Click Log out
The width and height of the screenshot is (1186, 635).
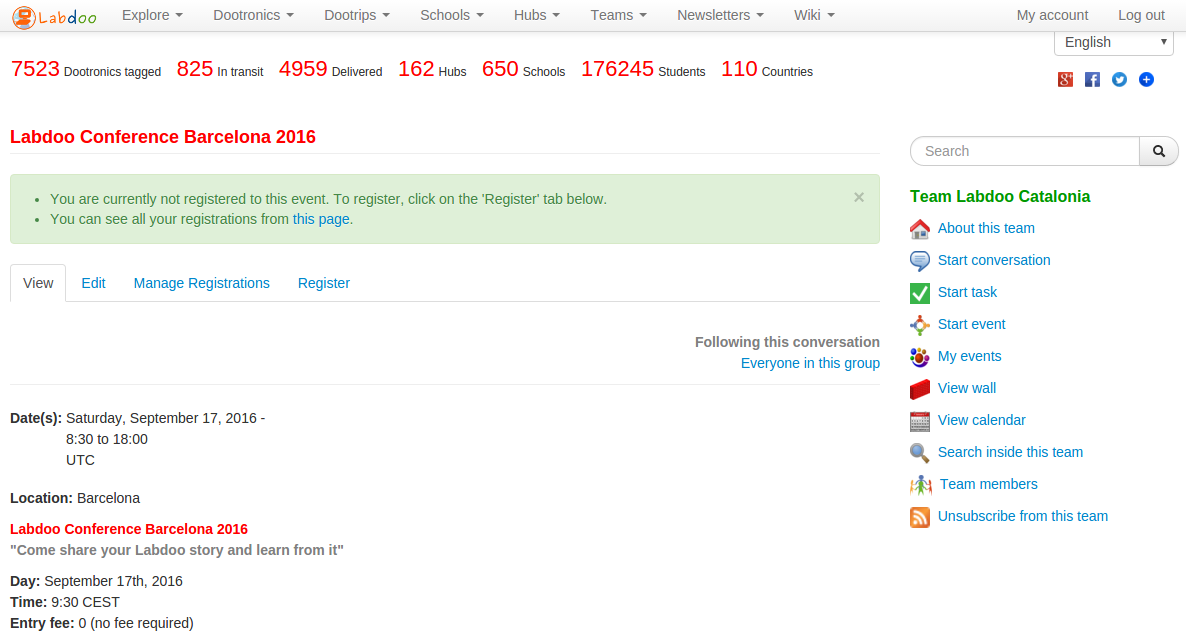click(x=1141, y=15)
